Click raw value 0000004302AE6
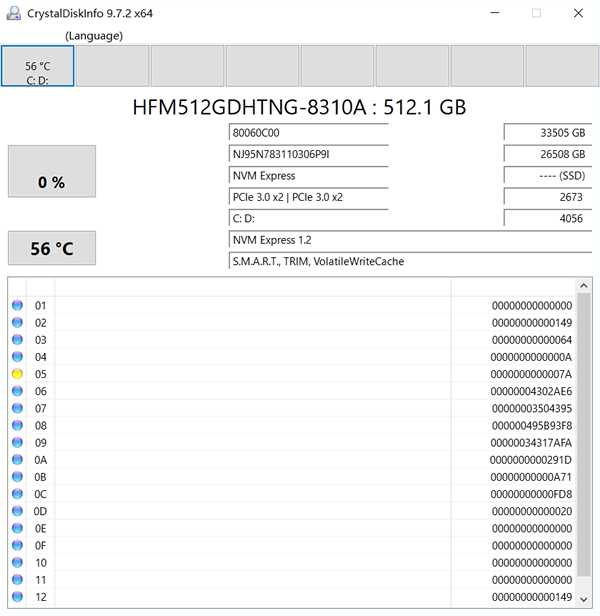Image resolution: width=600 pixels, height=616 pixels. [531, 391]
